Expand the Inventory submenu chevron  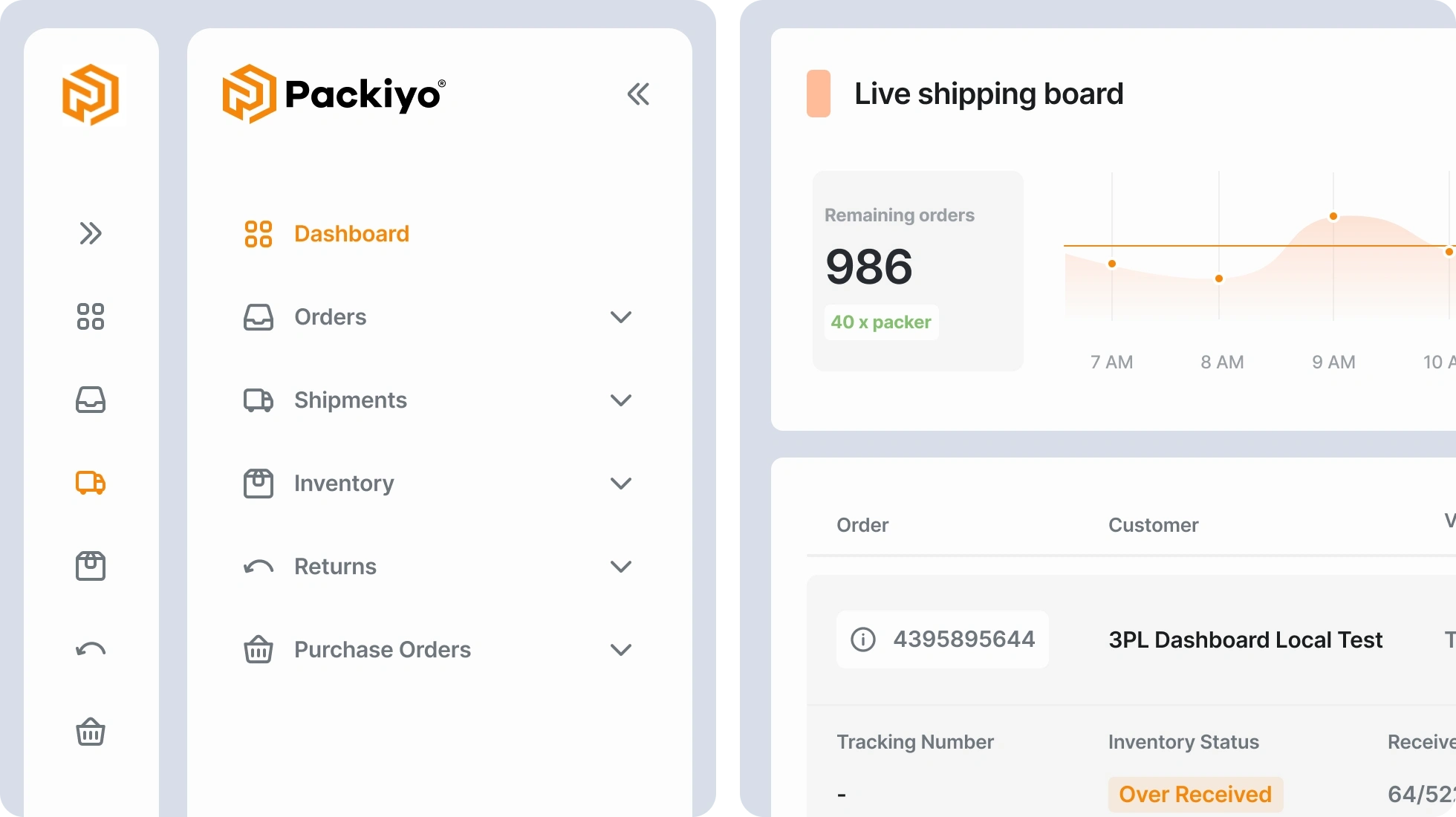point(621,484)
